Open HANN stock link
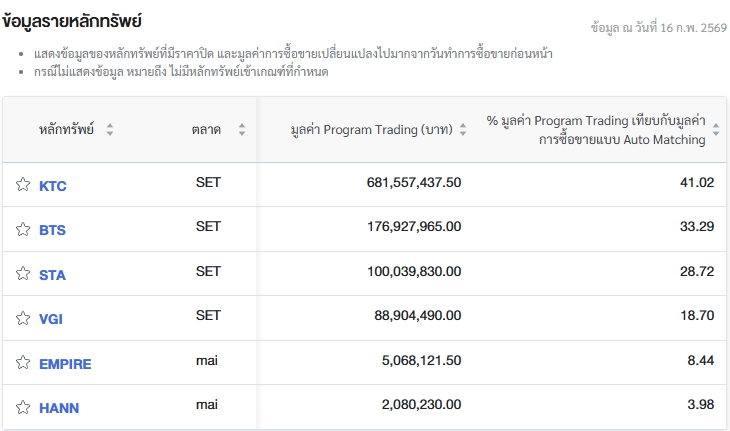730x431 pixels. (x=59, y=408)
